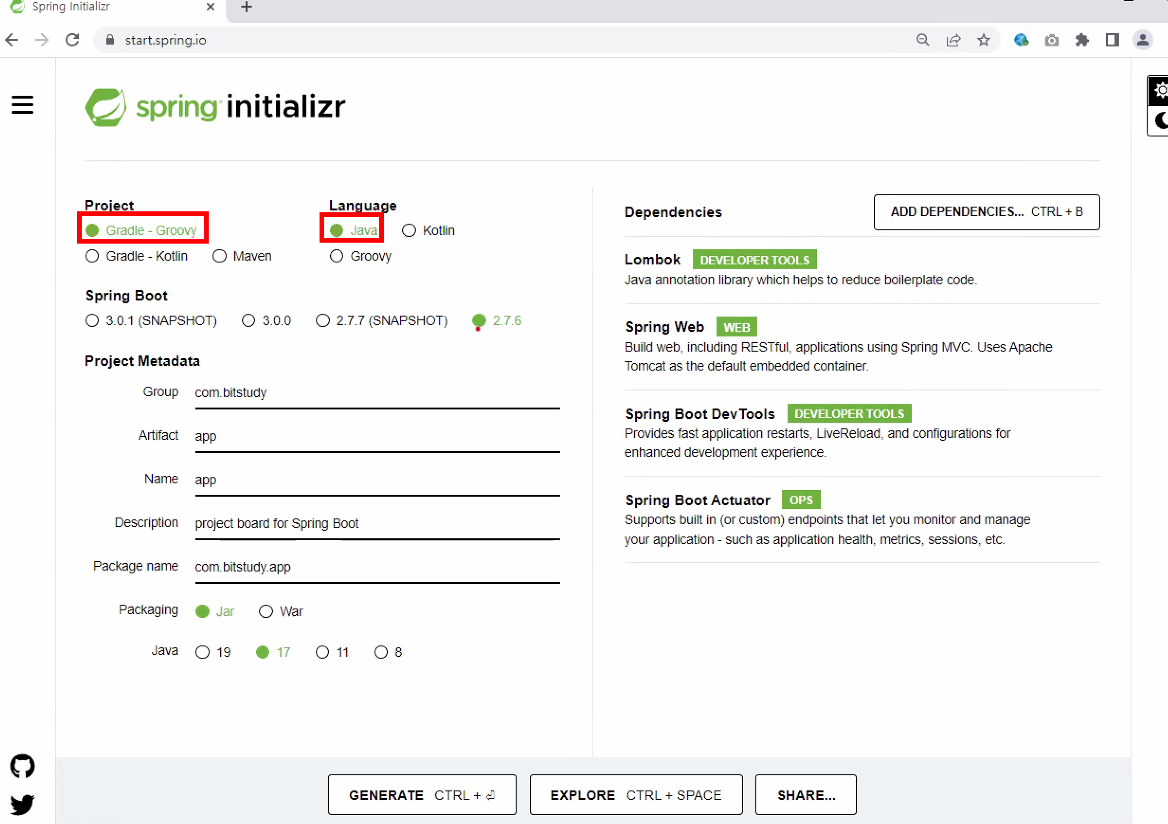The image size is (1168, 824).
Task: Click the site lock icon
Action: point(110,40)
